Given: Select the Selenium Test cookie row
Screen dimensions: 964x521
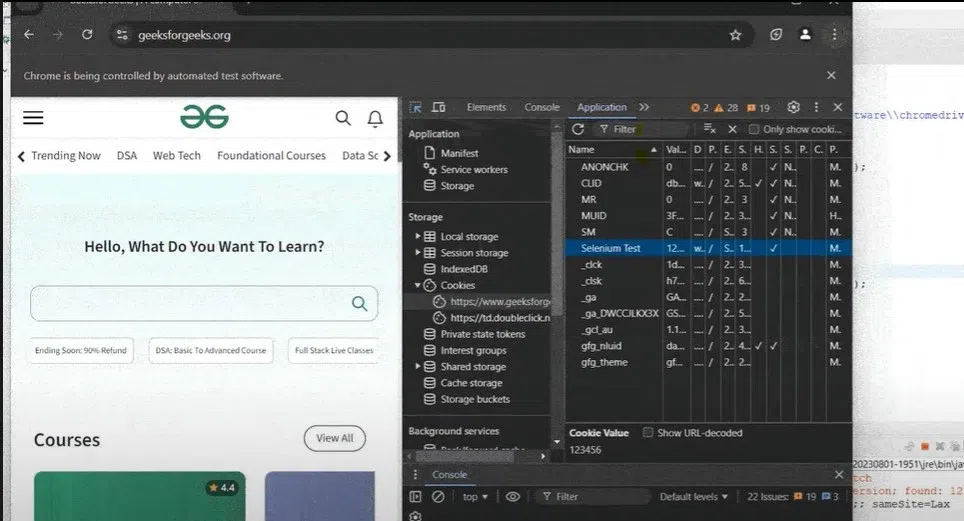Looking at the screenshot, I should 708,248.
